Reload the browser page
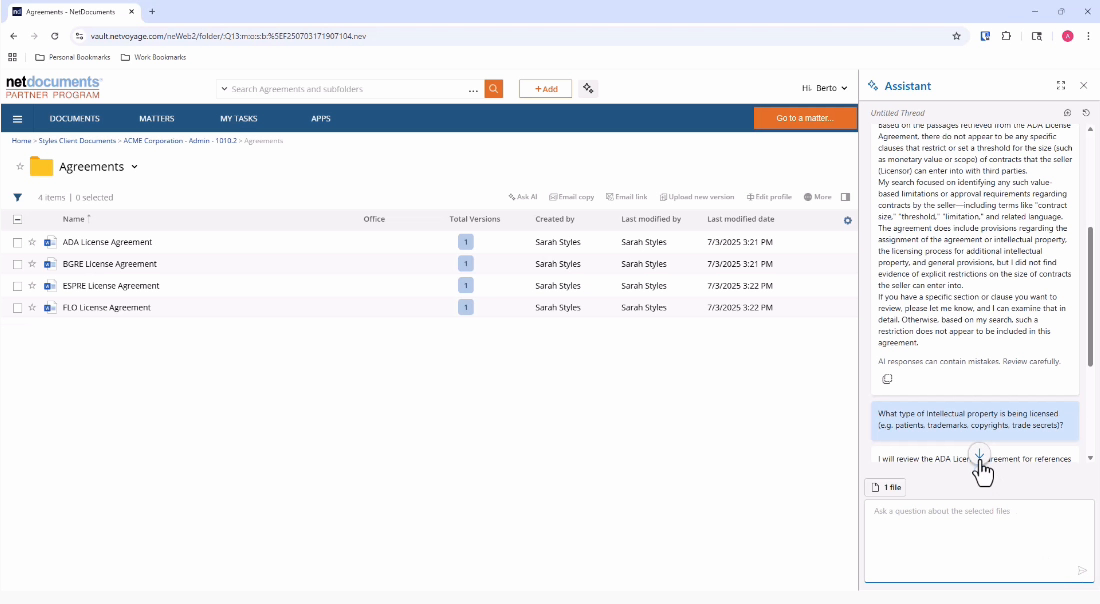The image size is (1100, 604). tap(55, 36)
